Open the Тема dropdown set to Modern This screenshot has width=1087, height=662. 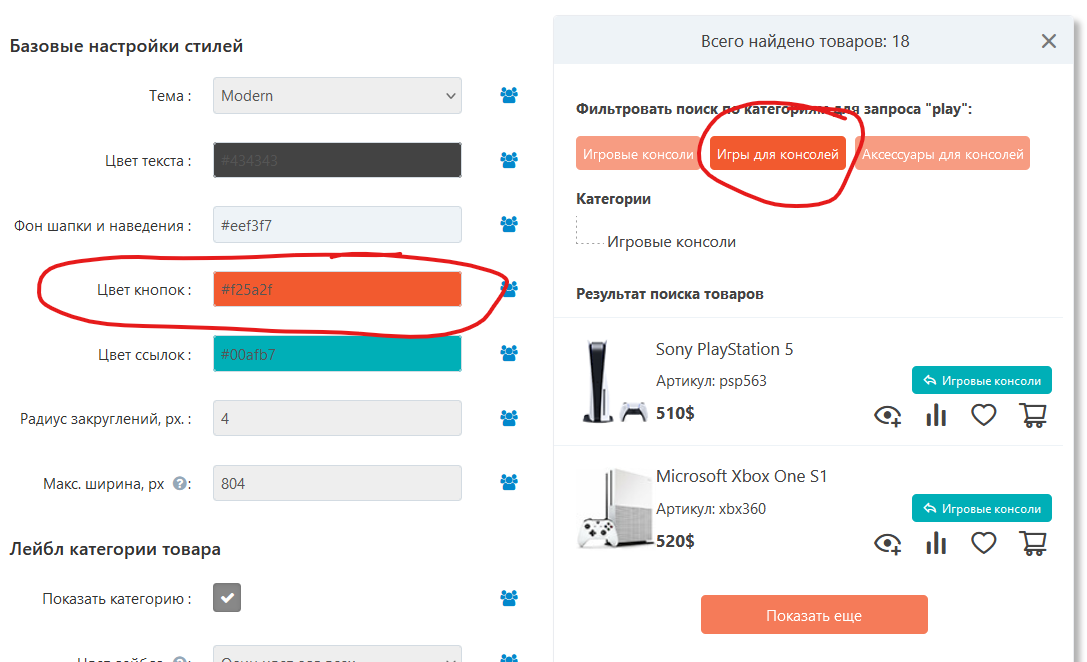337,96
